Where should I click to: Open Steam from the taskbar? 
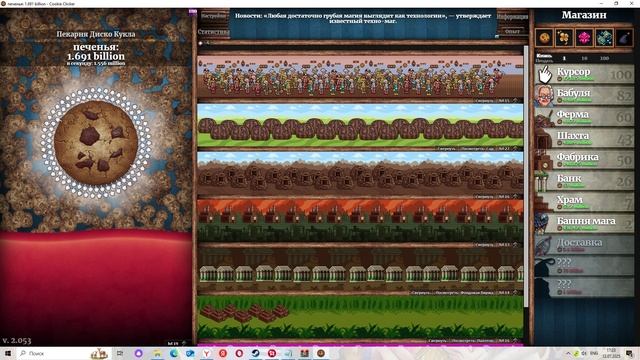click(256, 353)
